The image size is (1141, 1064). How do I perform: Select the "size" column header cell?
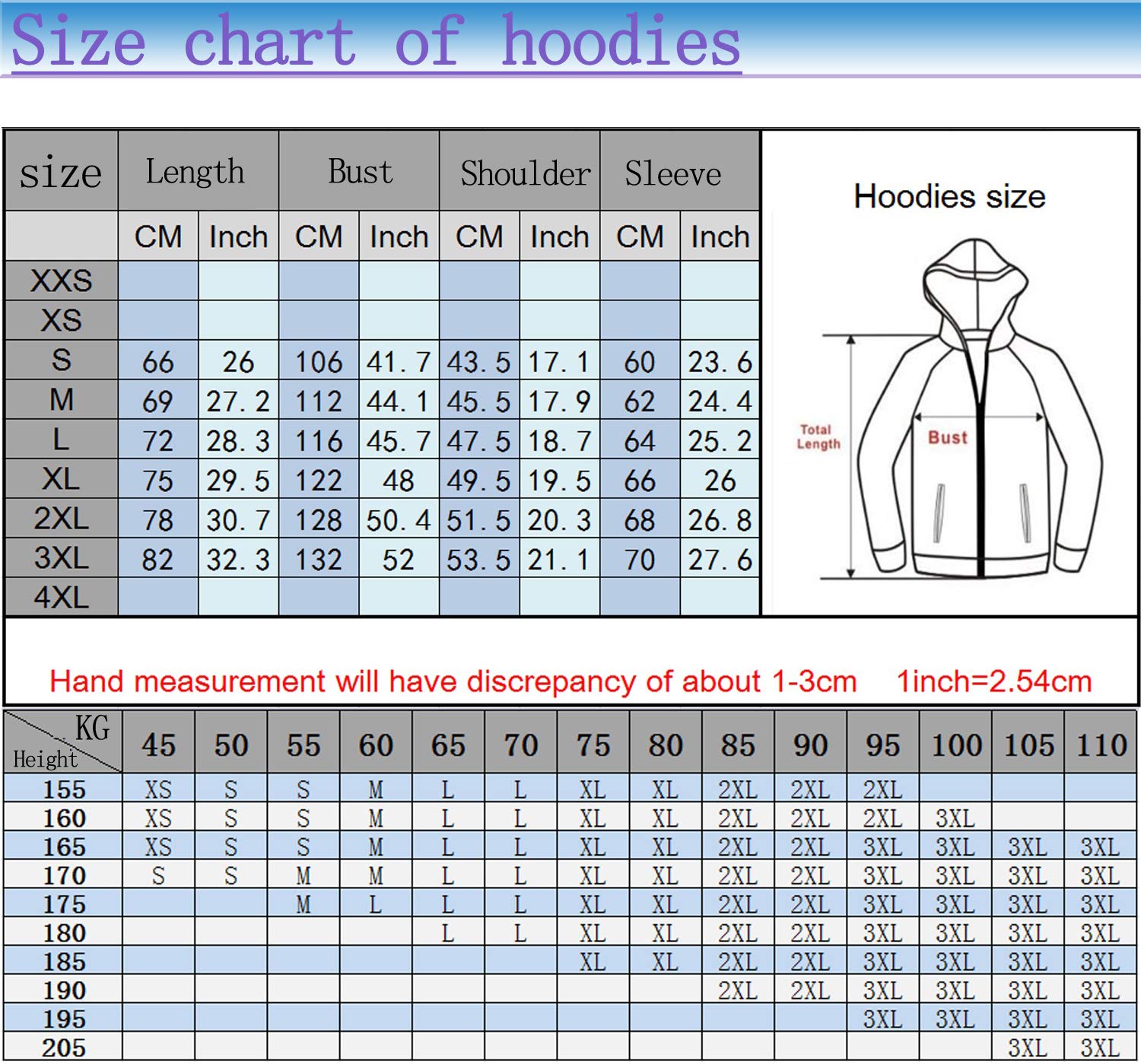(x=61, y=171)
